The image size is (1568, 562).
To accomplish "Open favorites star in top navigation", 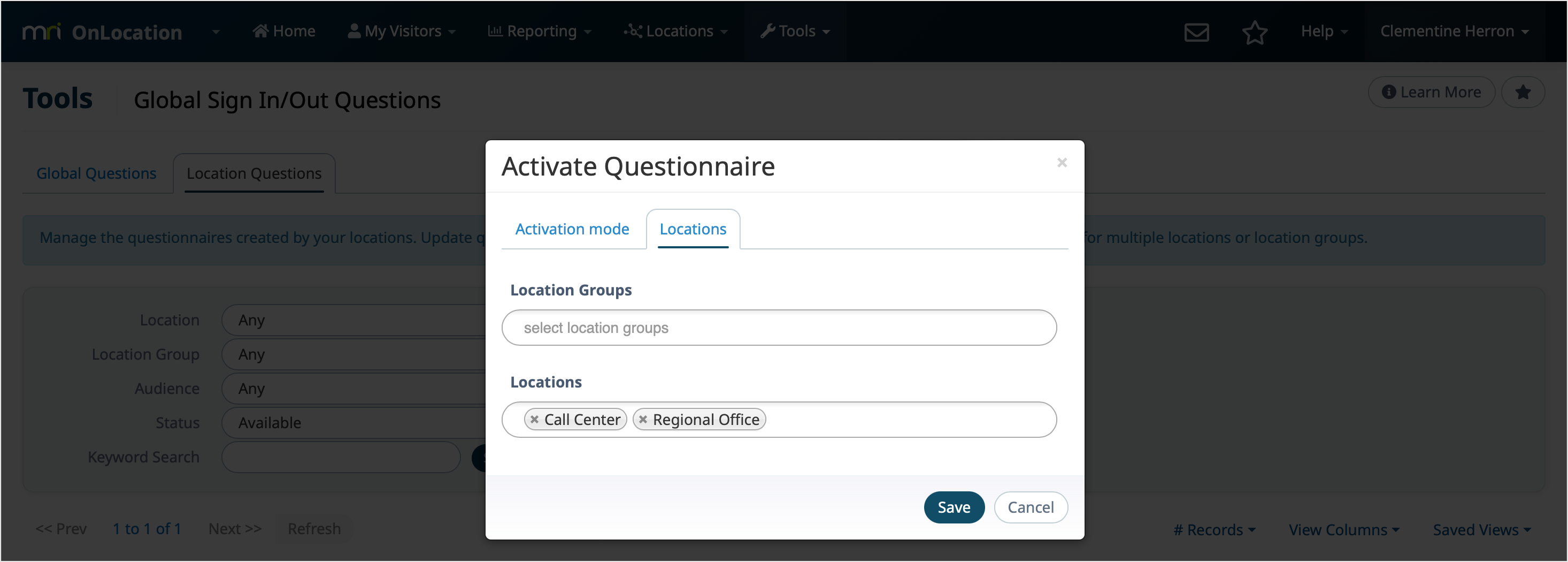I will pos(1255,32).
